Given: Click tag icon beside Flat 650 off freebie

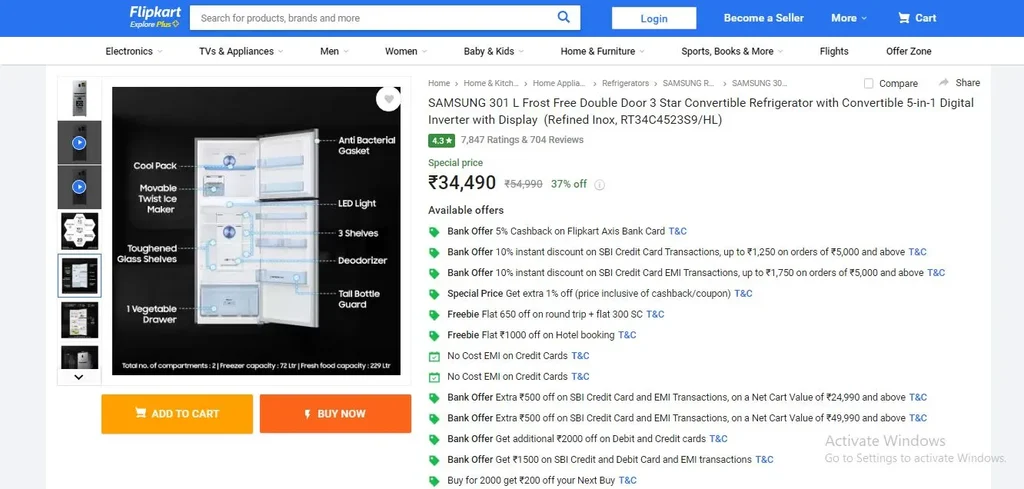Looking at the screenshot, I should [434, 315].
